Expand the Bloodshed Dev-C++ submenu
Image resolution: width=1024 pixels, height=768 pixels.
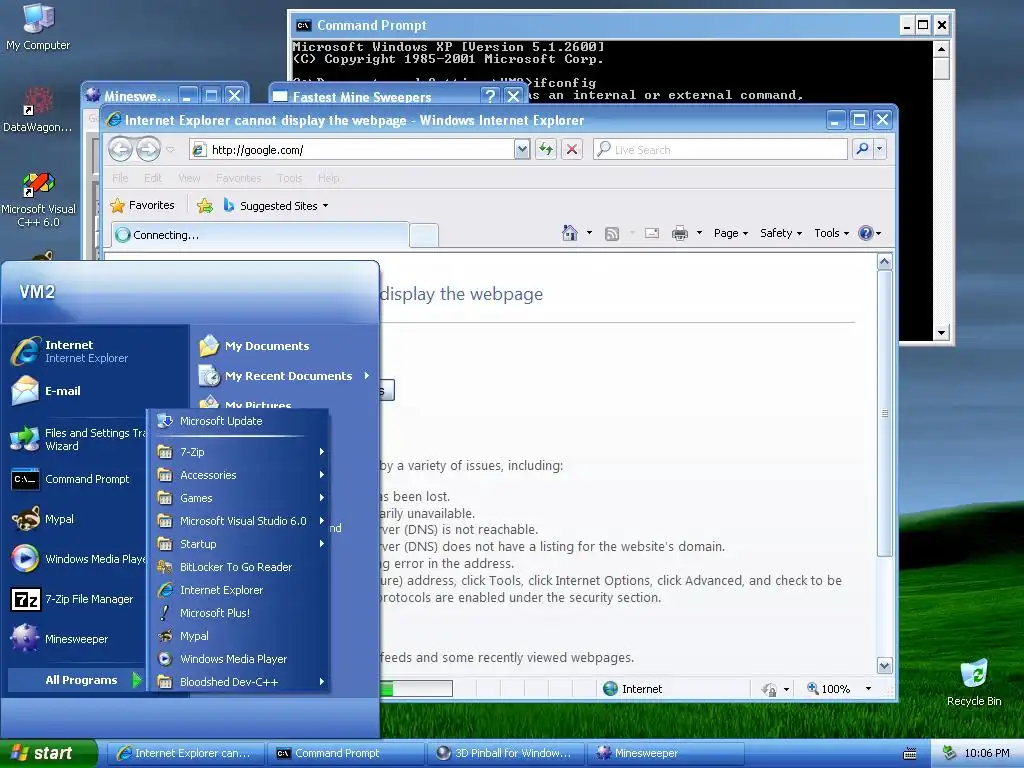238,682
